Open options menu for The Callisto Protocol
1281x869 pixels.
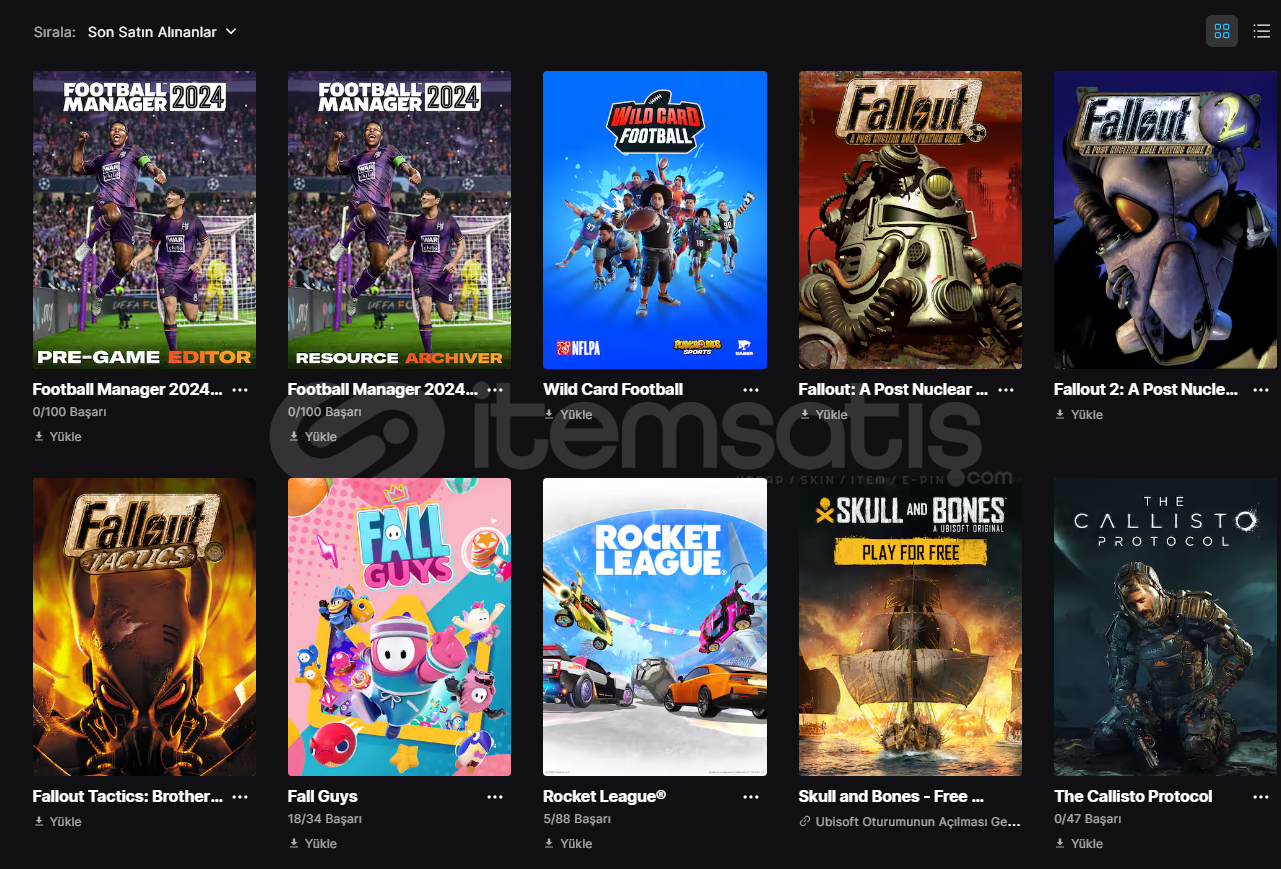point(1261,797)
